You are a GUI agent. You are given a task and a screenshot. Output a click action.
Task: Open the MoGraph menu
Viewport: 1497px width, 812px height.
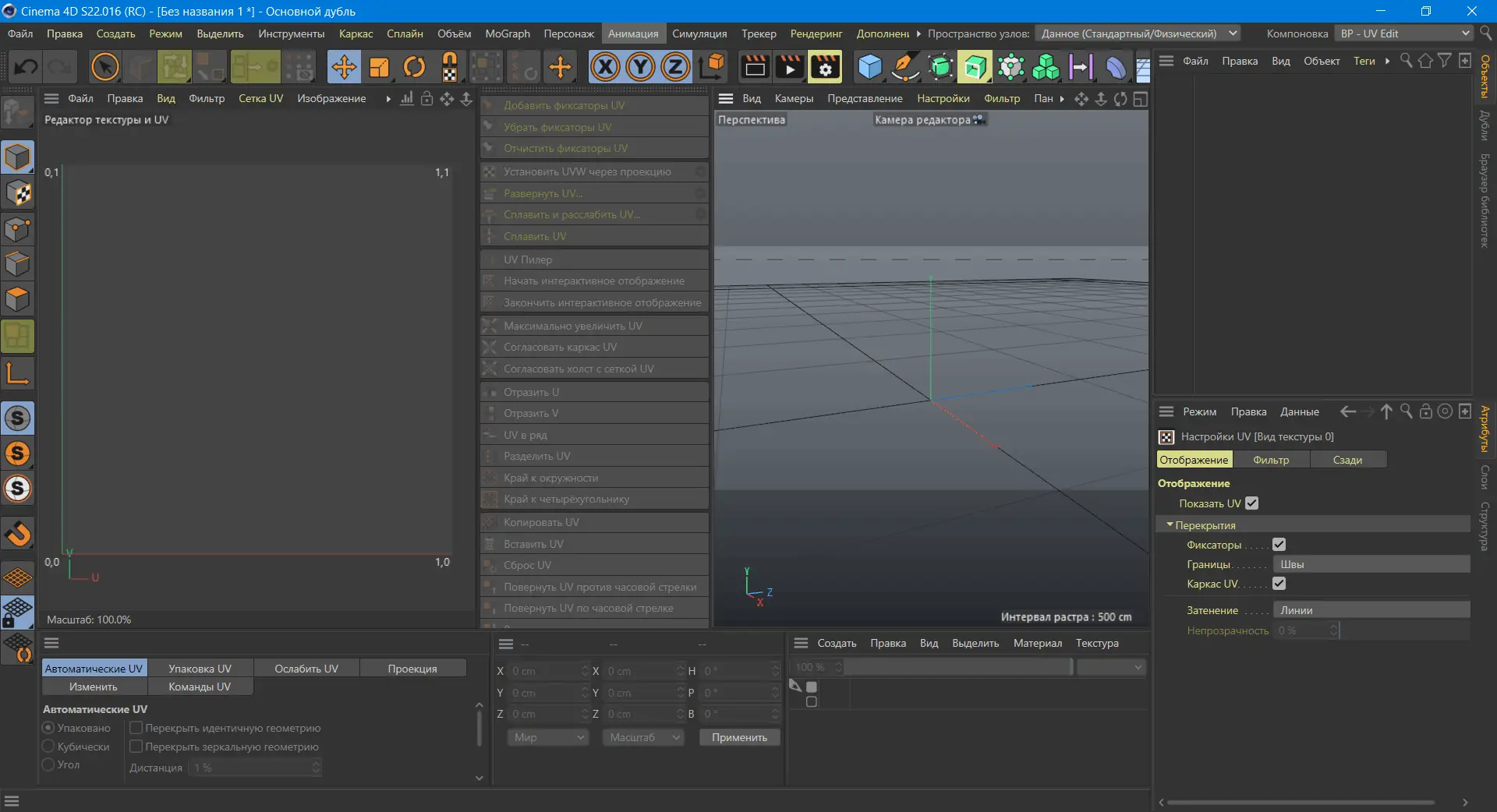507,34
